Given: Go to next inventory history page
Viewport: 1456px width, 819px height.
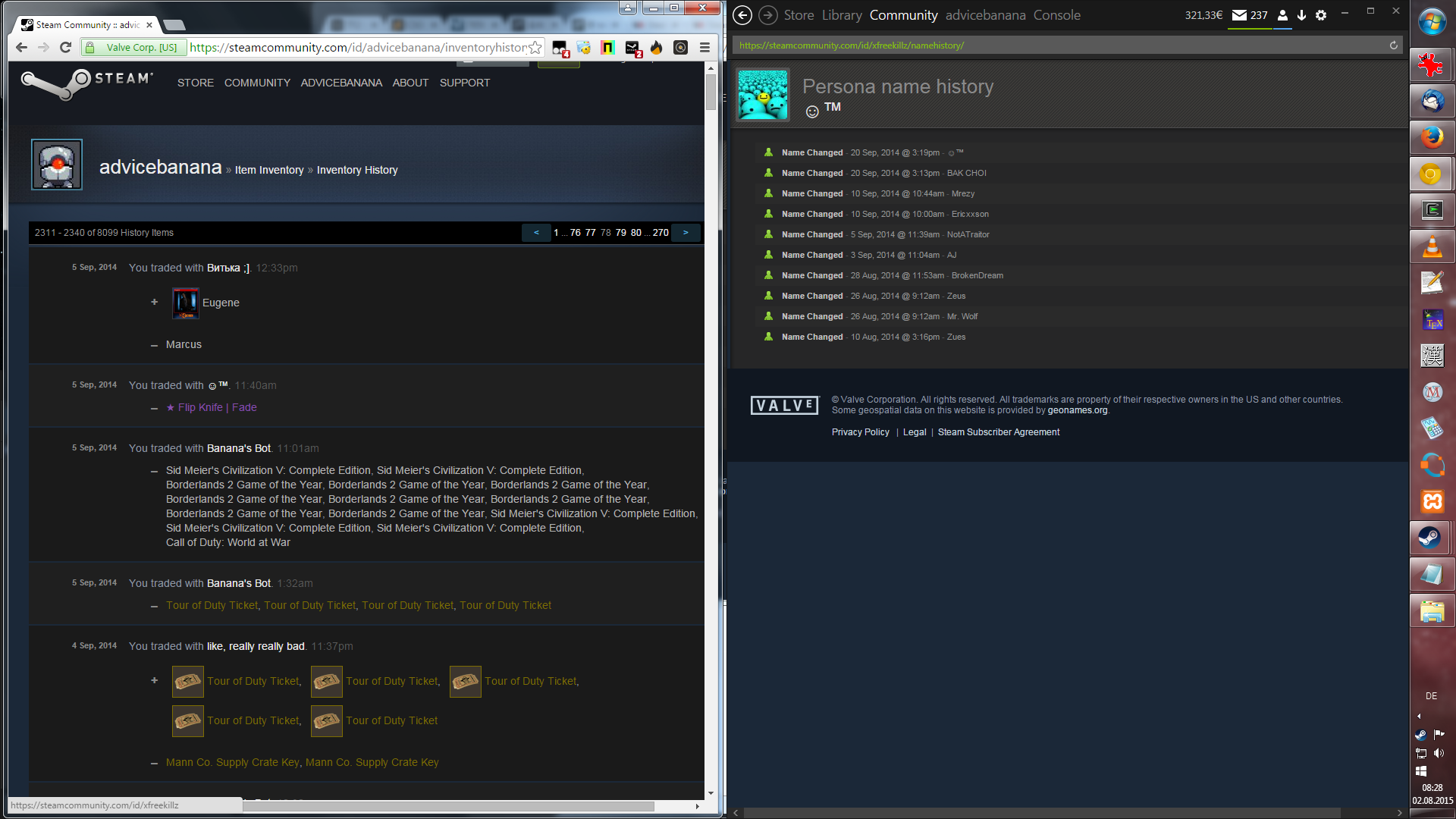Looking at the screenshot, I should tap(686, 233).
